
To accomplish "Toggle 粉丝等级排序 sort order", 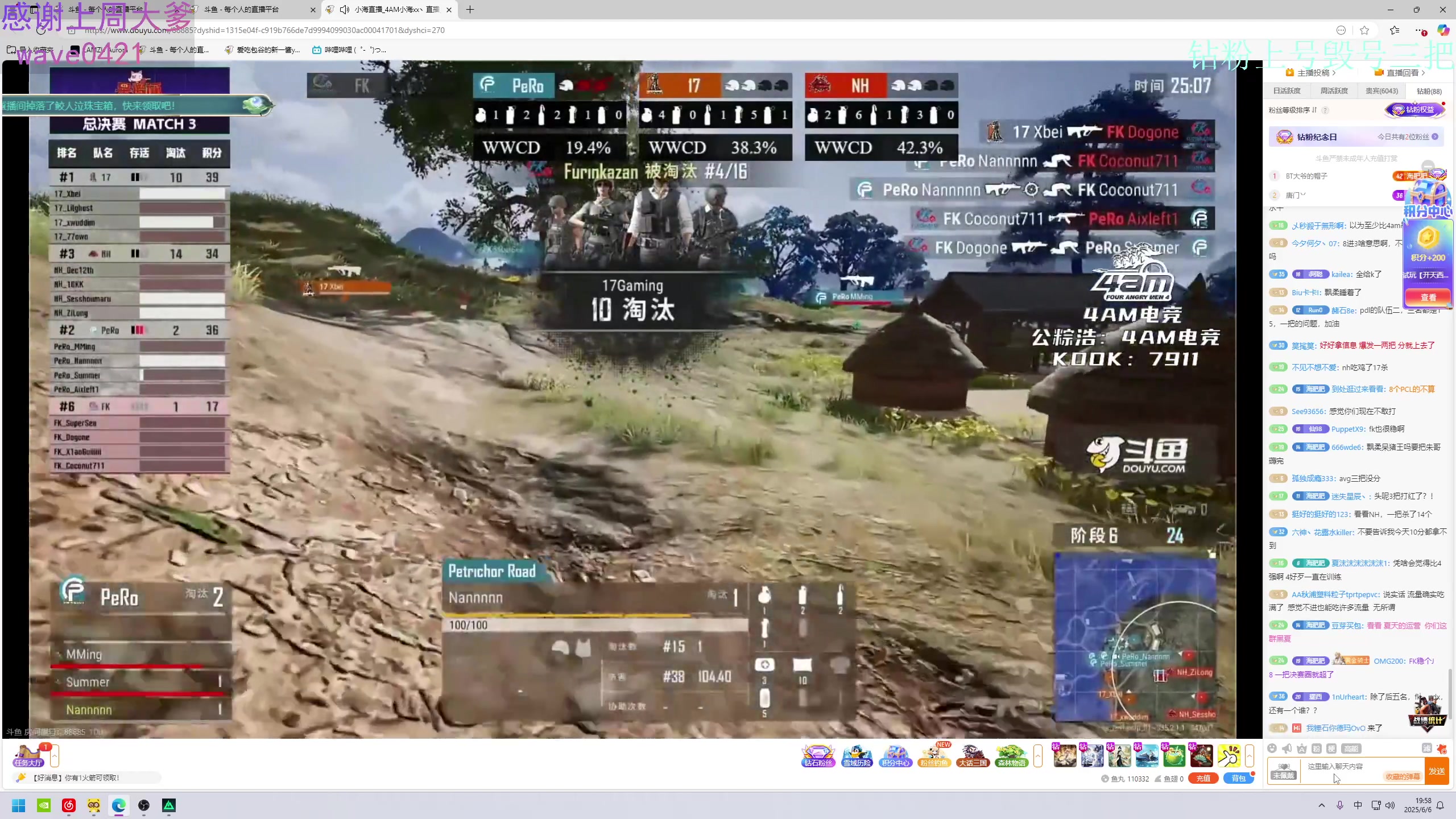I will coord(1293,110).
